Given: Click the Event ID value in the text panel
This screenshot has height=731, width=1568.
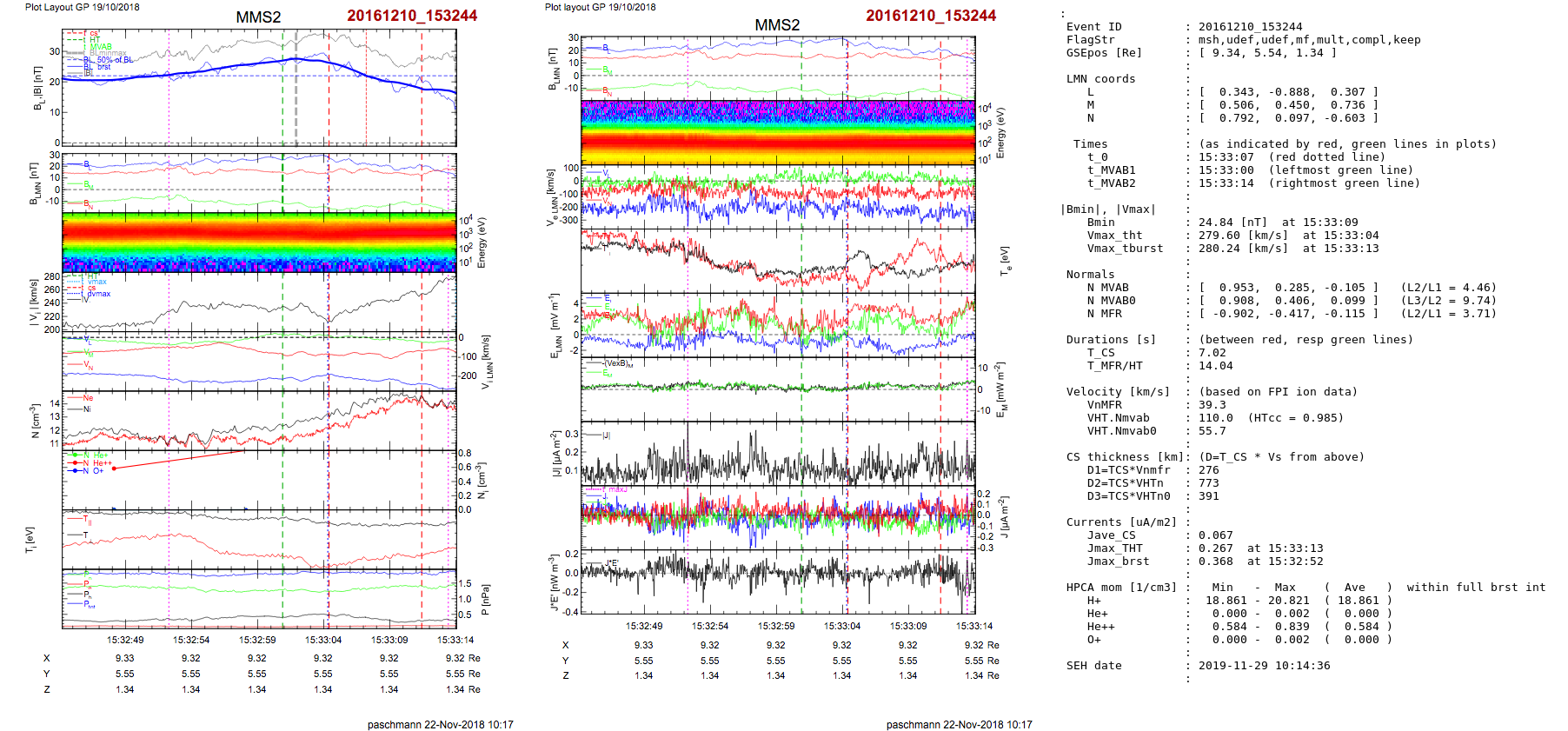Looking at the screenshot, I should 1250,27.
